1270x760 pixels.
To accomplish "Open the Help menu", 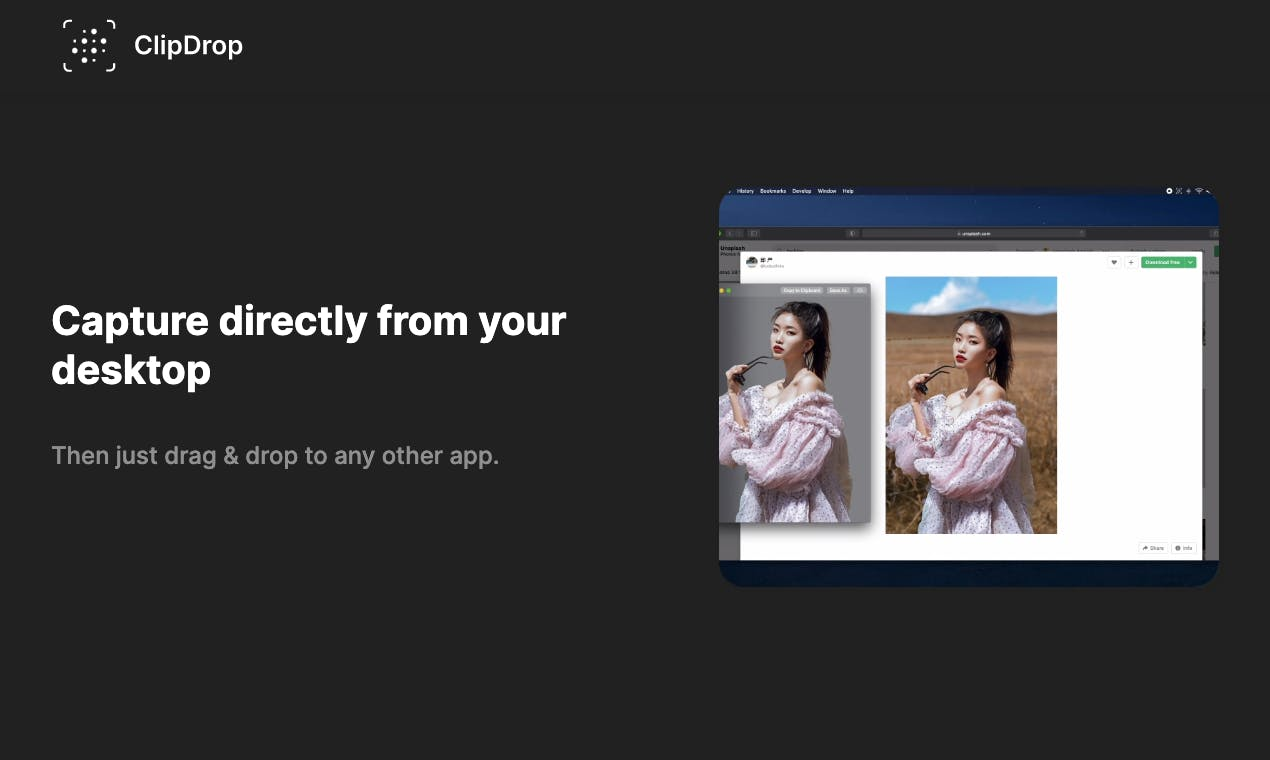I will pos(848,191).
